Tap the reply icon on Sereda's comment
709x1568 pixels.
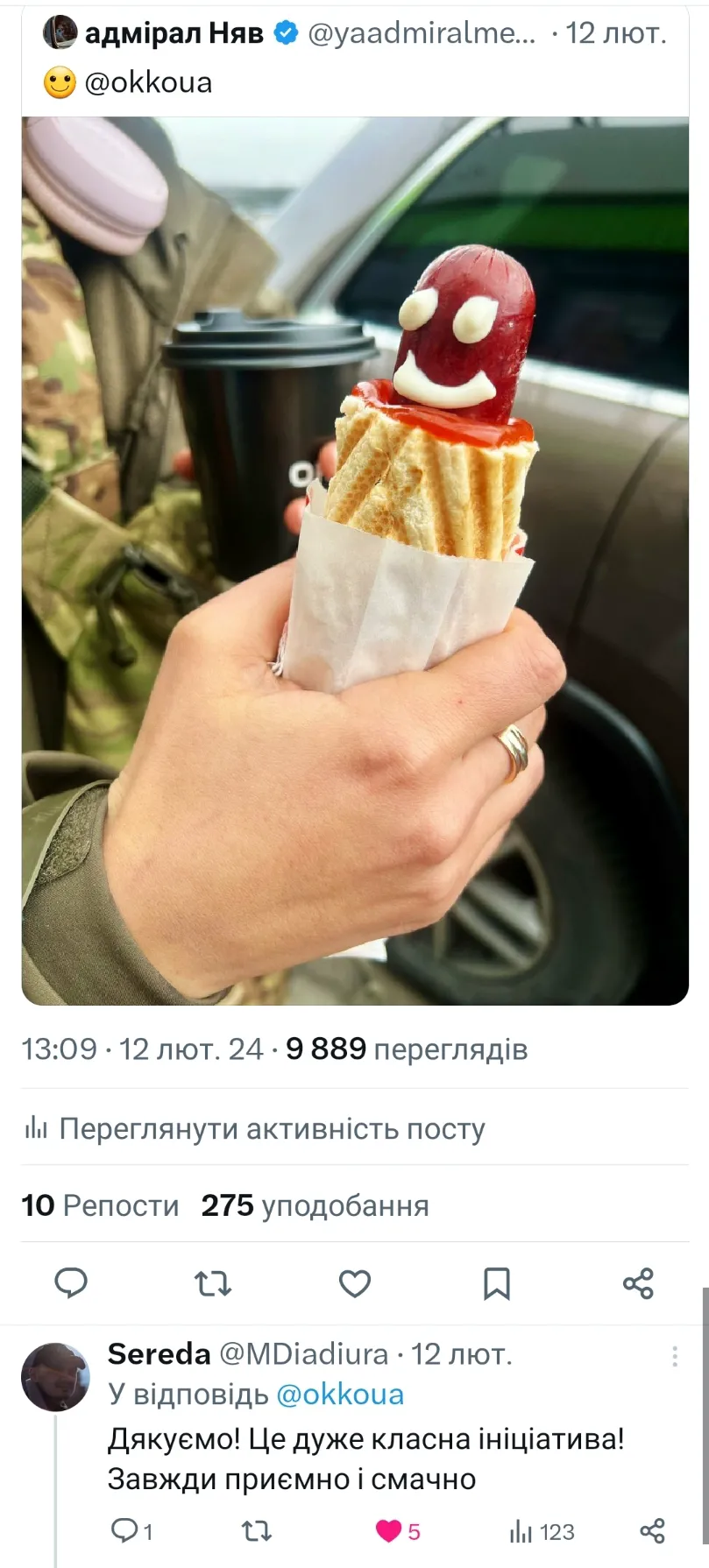pyautogui.click(x=132, y=1530)
